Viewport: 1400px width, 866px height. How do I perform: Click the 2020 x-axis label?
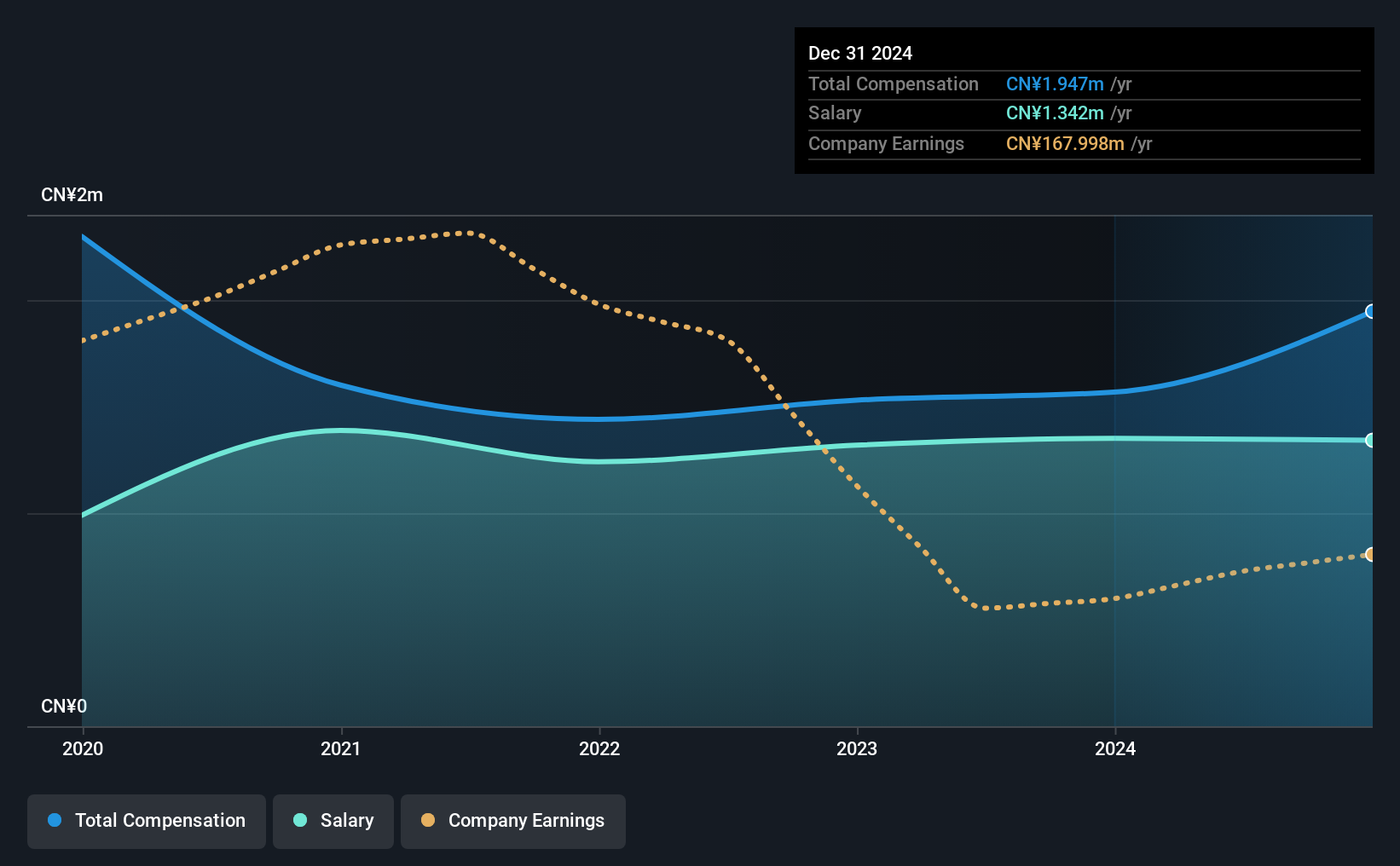[x=83, y=748]
